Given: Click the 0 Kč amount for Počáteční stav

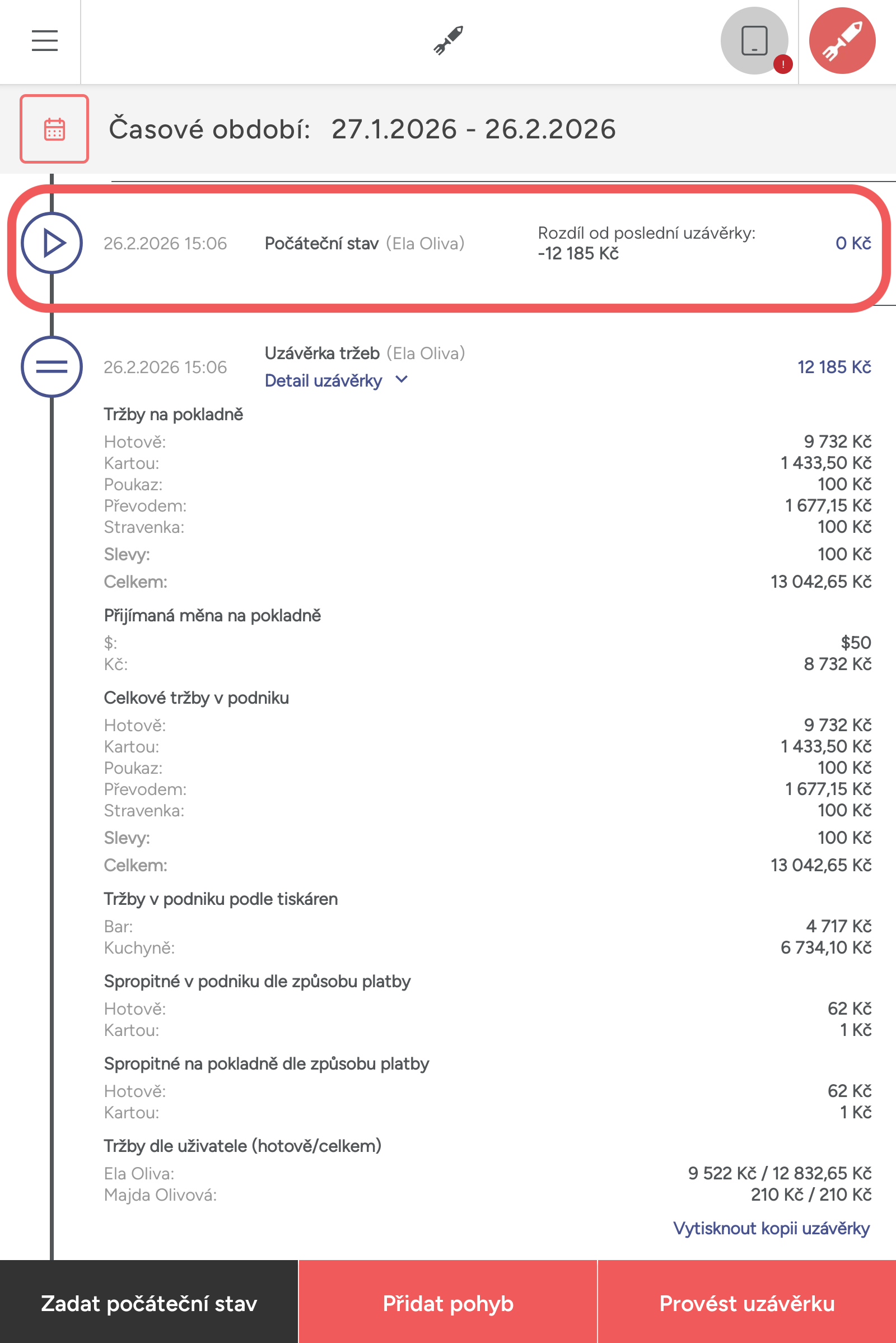Looking at the screenshot, I should [x=852, y=244].
